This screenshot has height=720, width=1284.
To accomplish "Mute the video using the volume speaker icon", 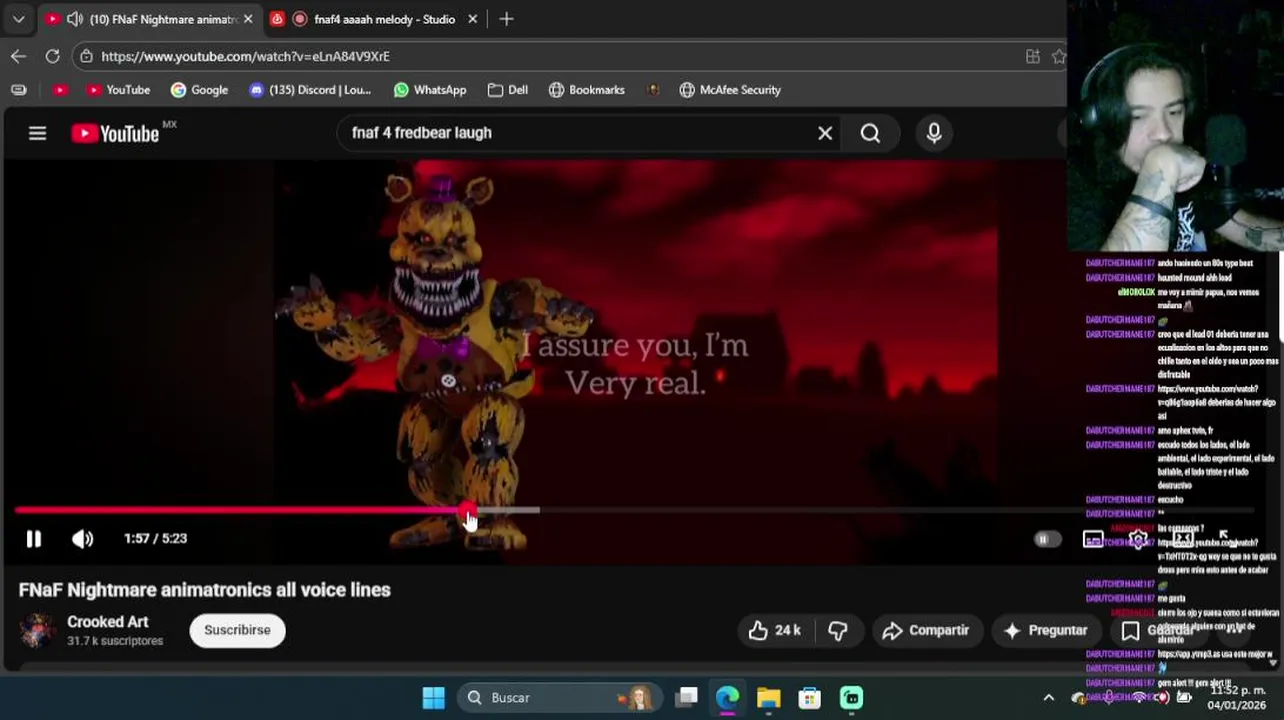I will pos(82,539).
